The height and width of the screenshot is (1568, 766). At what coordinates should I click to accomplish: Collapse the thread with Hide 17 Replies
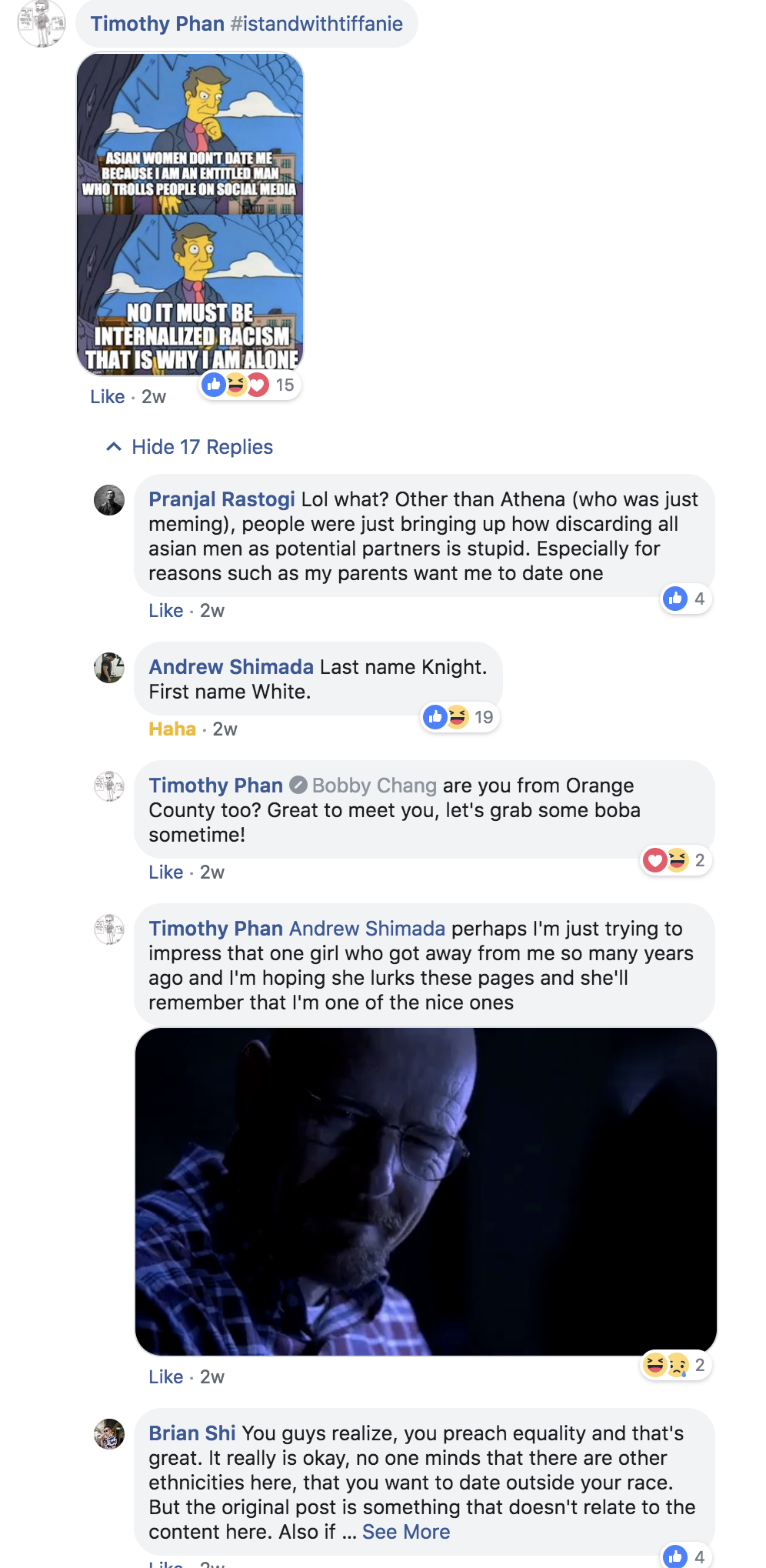[x=202, y=447]
